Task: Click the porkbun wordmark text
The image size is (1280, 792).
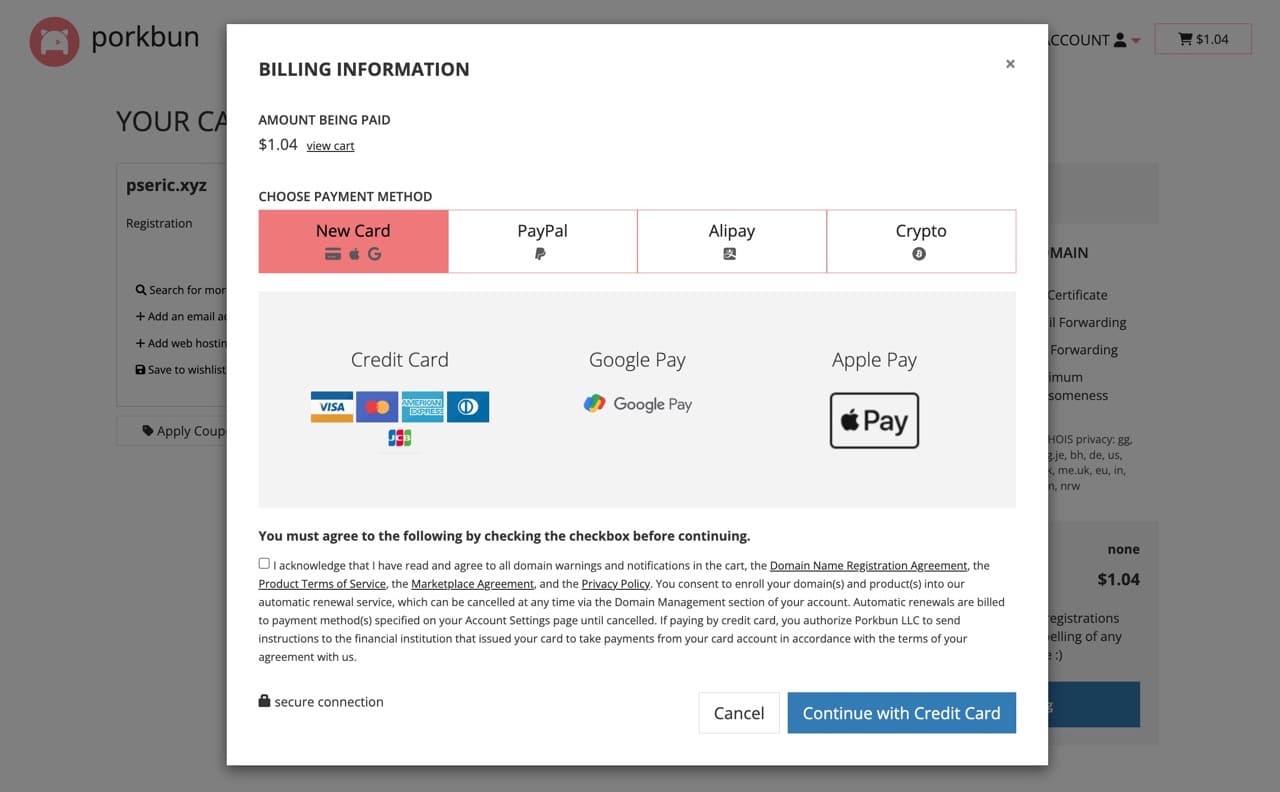Action: (x=145, y=38)
